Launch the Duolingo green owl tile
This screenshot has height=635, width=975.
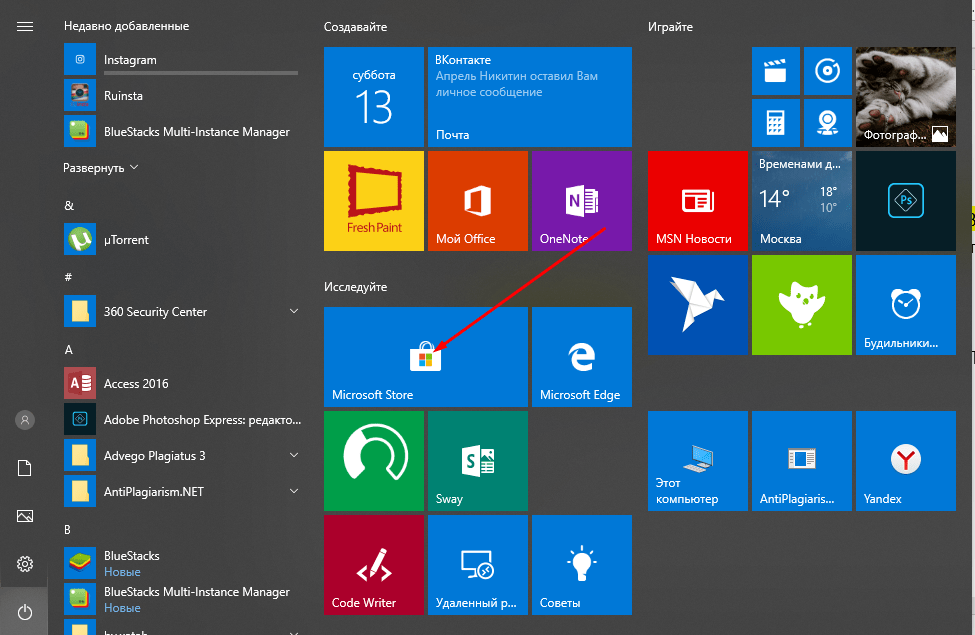pos(802,305)
